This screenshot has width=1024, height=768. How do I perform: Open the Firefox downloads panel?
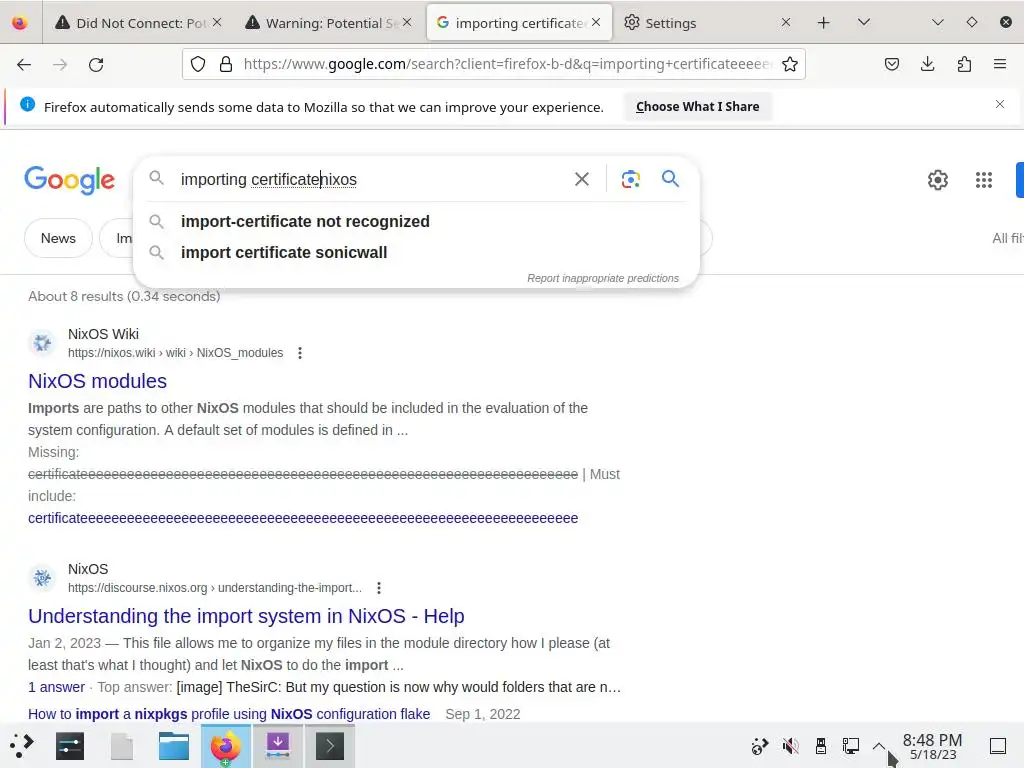click(x=927, y=64)
